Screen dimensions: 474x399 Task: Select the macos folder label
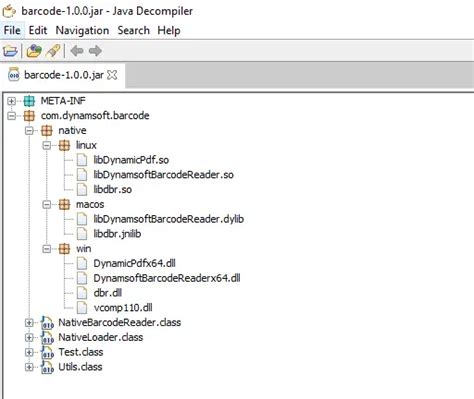coord(90,204)
